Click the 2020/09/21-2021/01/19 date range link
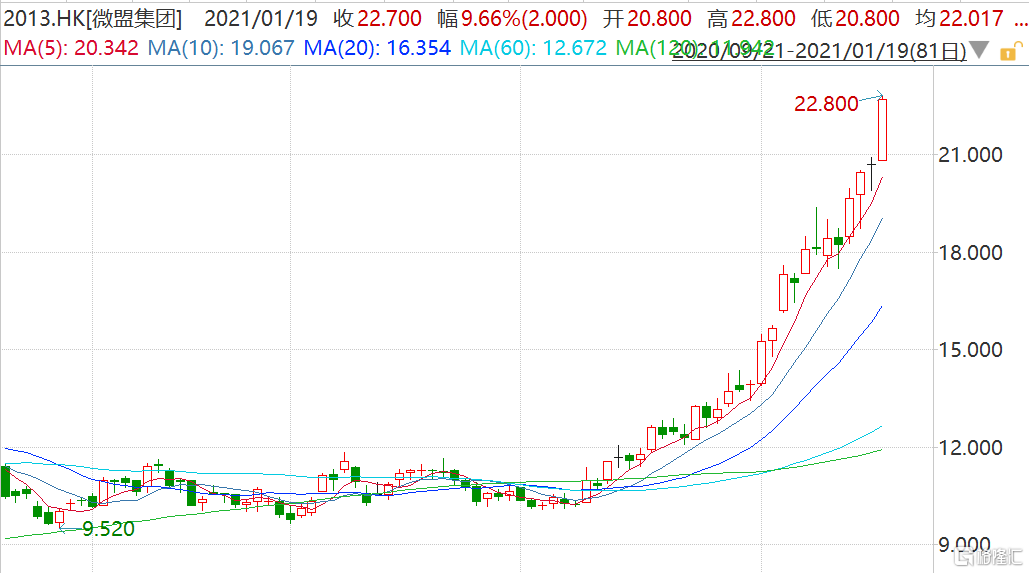 tap(819, 52)
